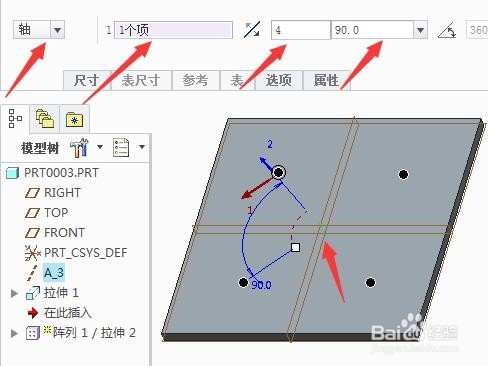Switch to the folder browser tab
The width and height of the screenshot is (488, 366).
45,119
